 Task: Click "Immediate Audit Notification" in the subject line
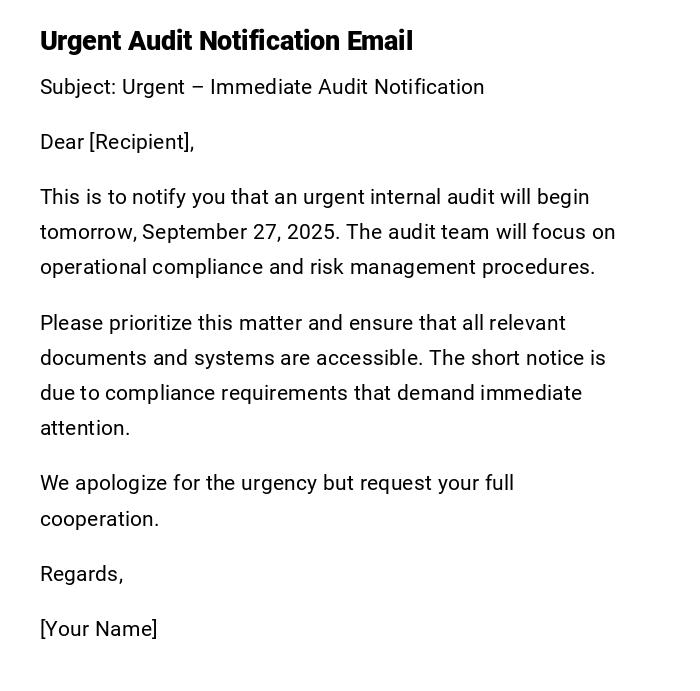click(x=347, y=87)
